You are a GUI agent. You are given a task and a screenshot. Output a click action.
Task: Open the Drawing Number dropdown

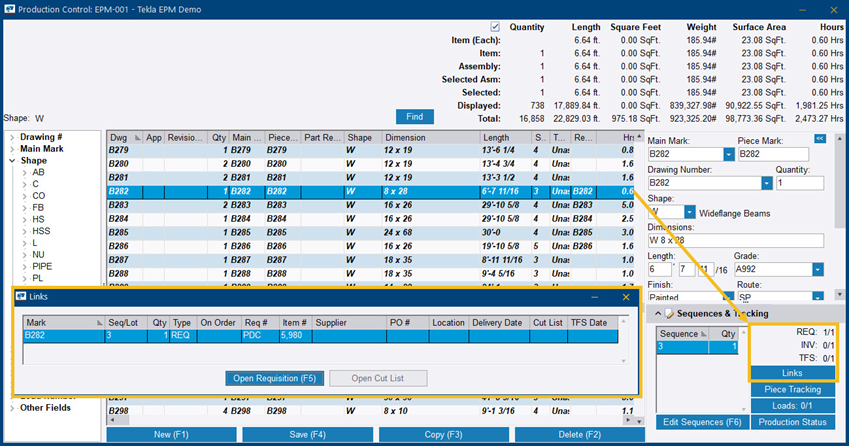point(766,183)
